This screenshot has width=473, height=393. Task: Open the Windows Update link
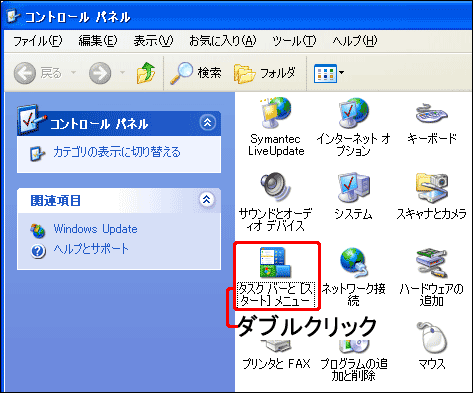(95, 229)
